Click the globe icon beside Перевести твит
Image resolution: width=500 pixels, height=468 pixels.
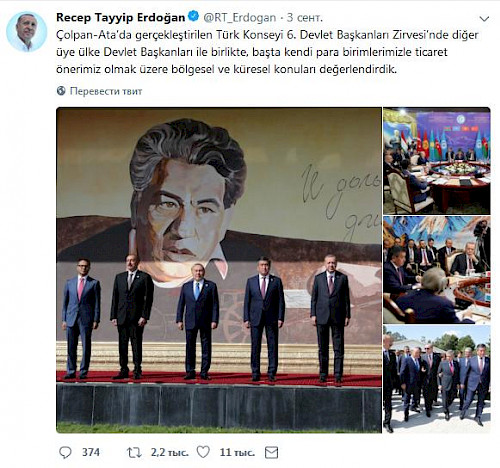[61, 91]
